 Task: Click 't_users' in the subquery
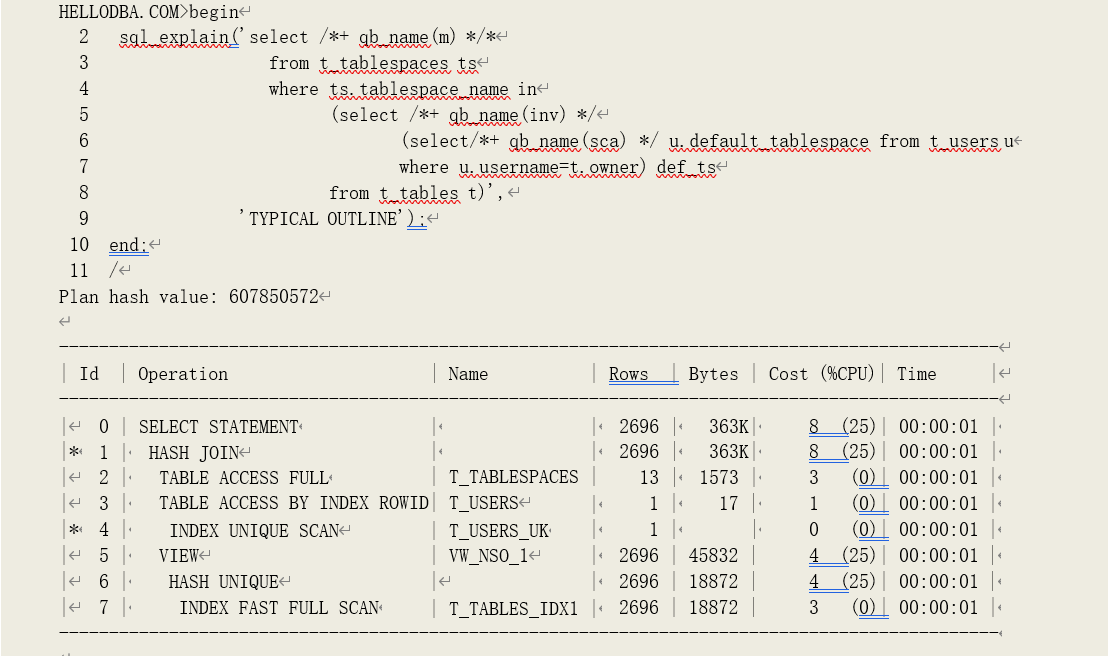[x=965, y=141]
